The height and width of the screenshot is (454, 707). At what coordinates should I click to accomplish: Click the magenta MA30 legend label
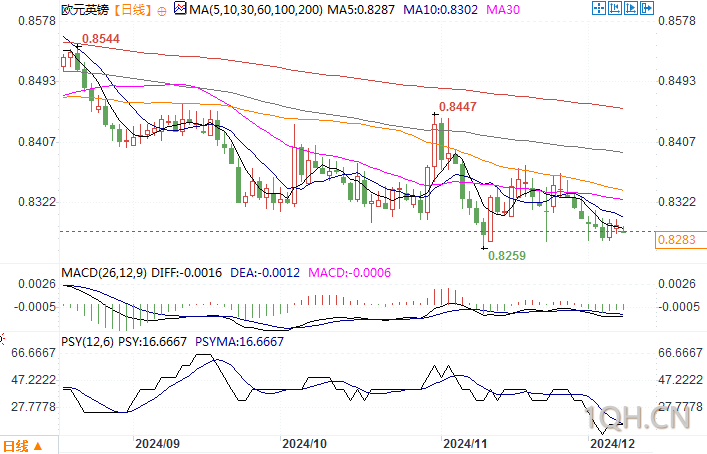503,9
